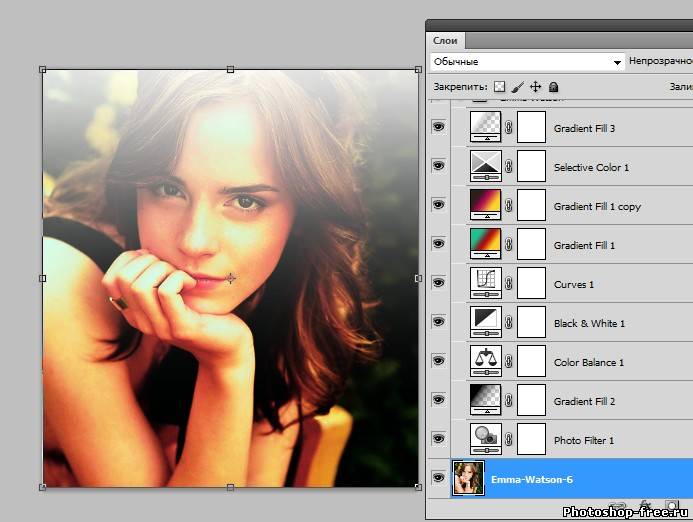Click the Curves 1 layer mask thumbnail
The image size is (693, 522).
point(530,283)
